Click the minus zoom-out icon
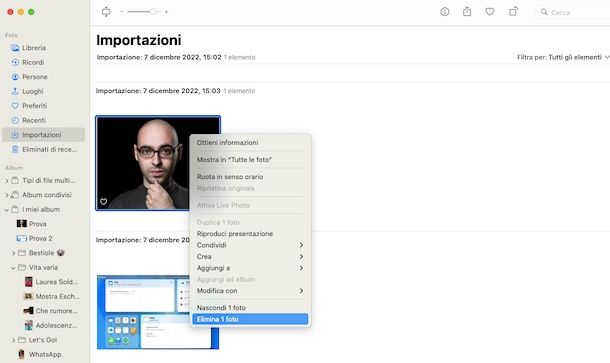This screenshot has width=610, height=363. (122, 12)
